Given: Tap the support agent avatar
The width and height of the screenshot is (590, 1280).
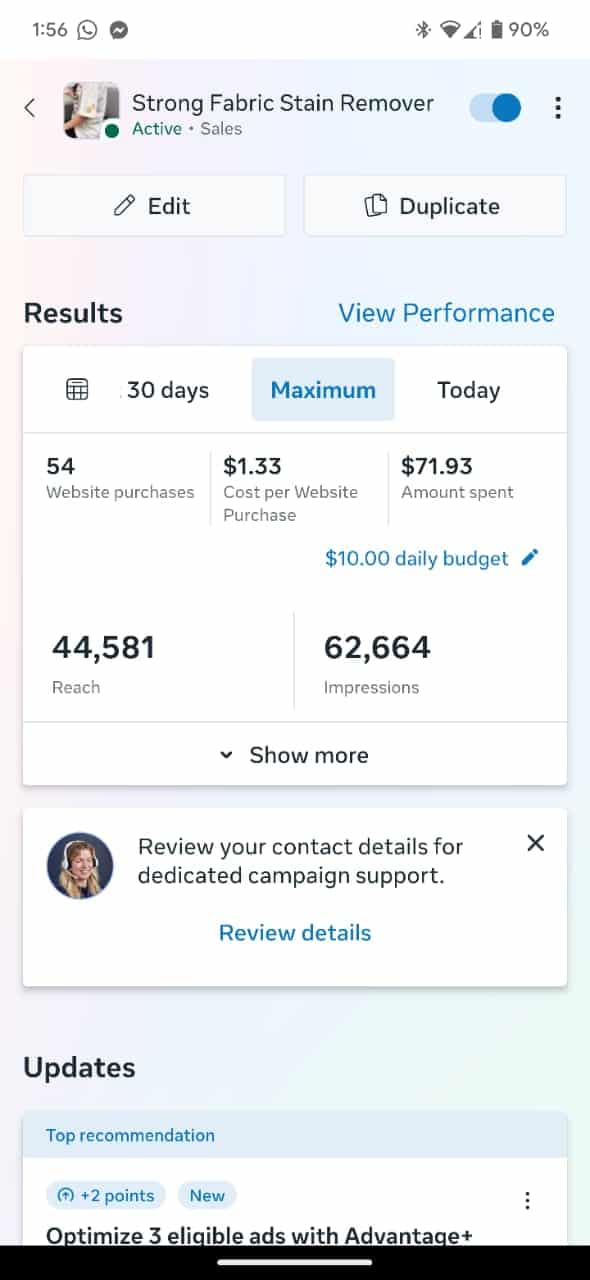Looking at the screenshot, I should (x=80, y=865).
